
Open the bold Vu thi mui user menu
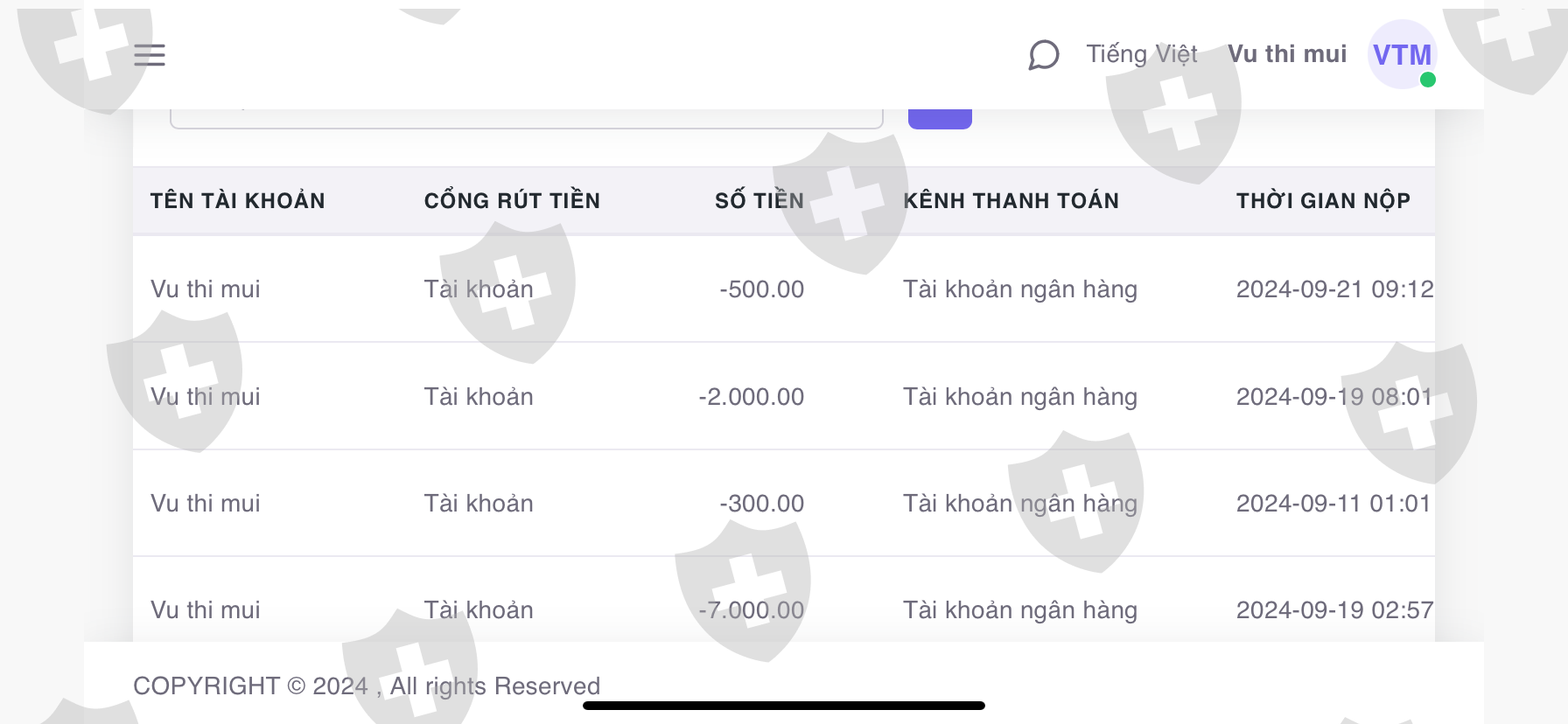pos(1286,54)
